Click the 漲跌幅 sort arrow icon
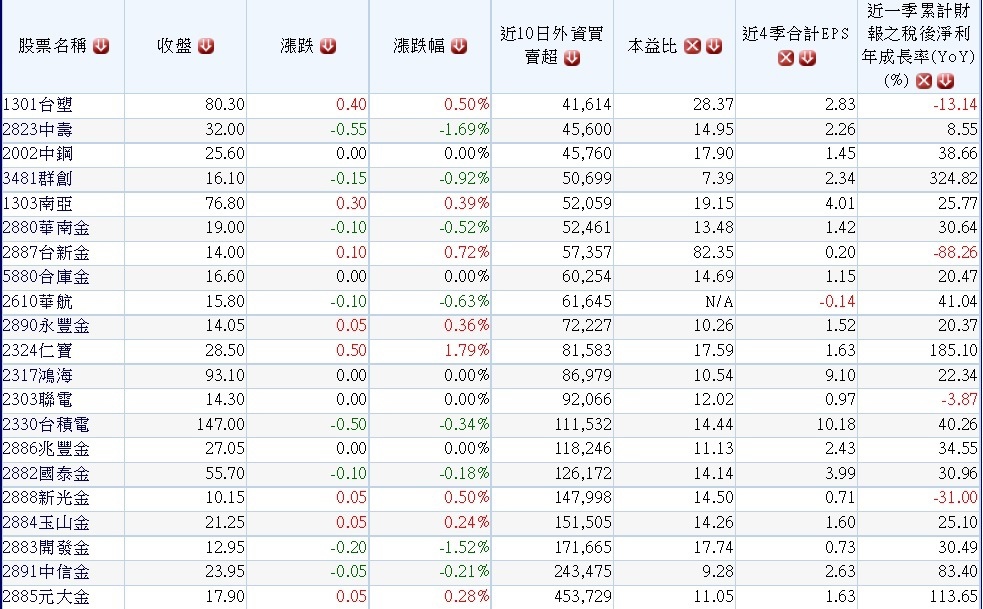983x609 pixels. click(458, 45)
